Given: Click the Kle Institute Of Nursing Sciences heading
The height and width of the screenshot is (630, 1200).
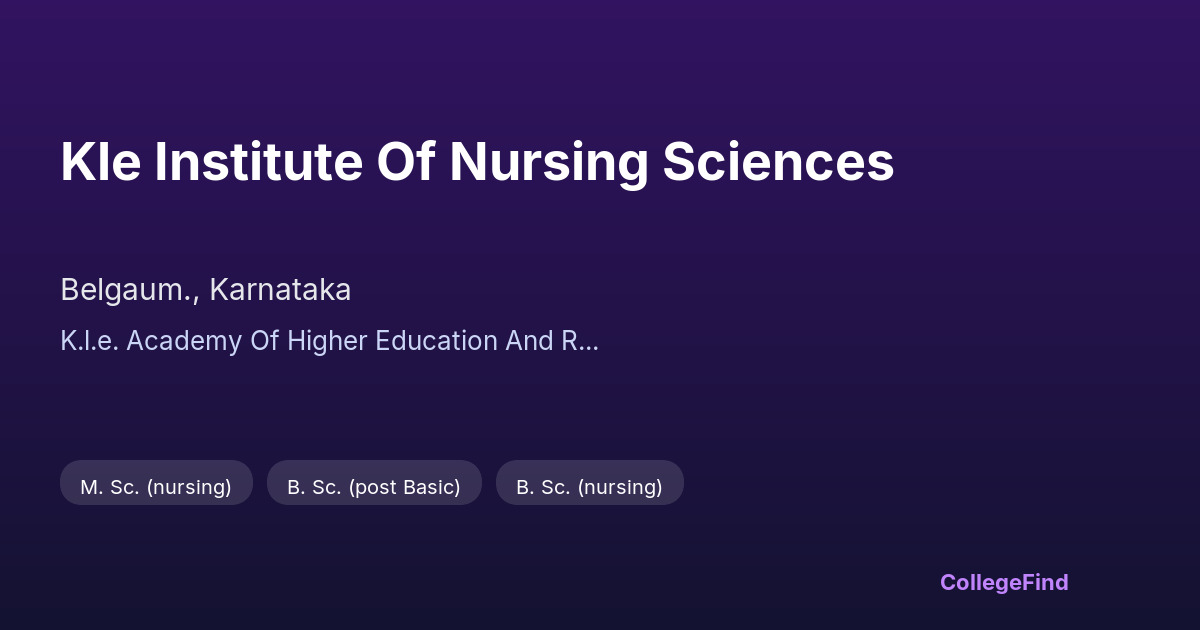Looking at the screenshot, I should (477, 162).
